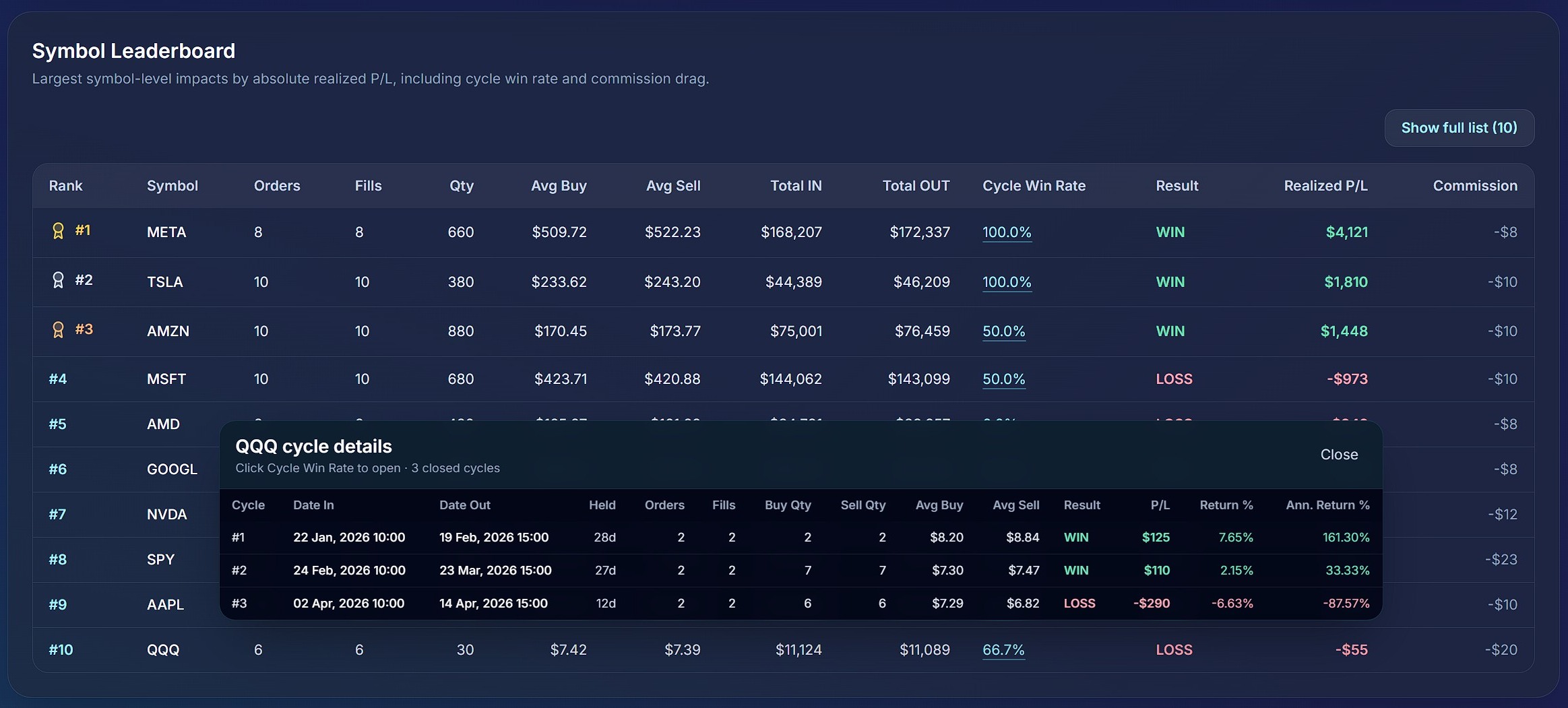
Task: Click META Total OUT $172,337
Action: coord(920,232)
